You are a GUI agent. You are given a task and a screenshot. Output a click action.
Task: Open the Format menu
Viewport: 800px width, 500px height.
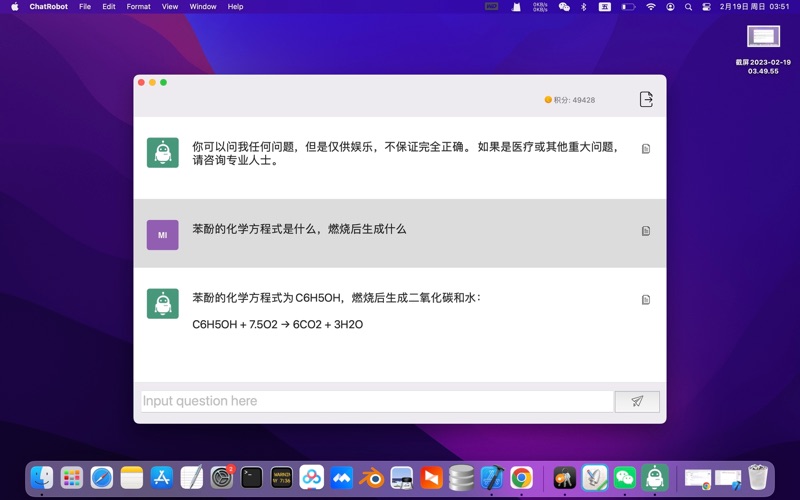(138, 7)
